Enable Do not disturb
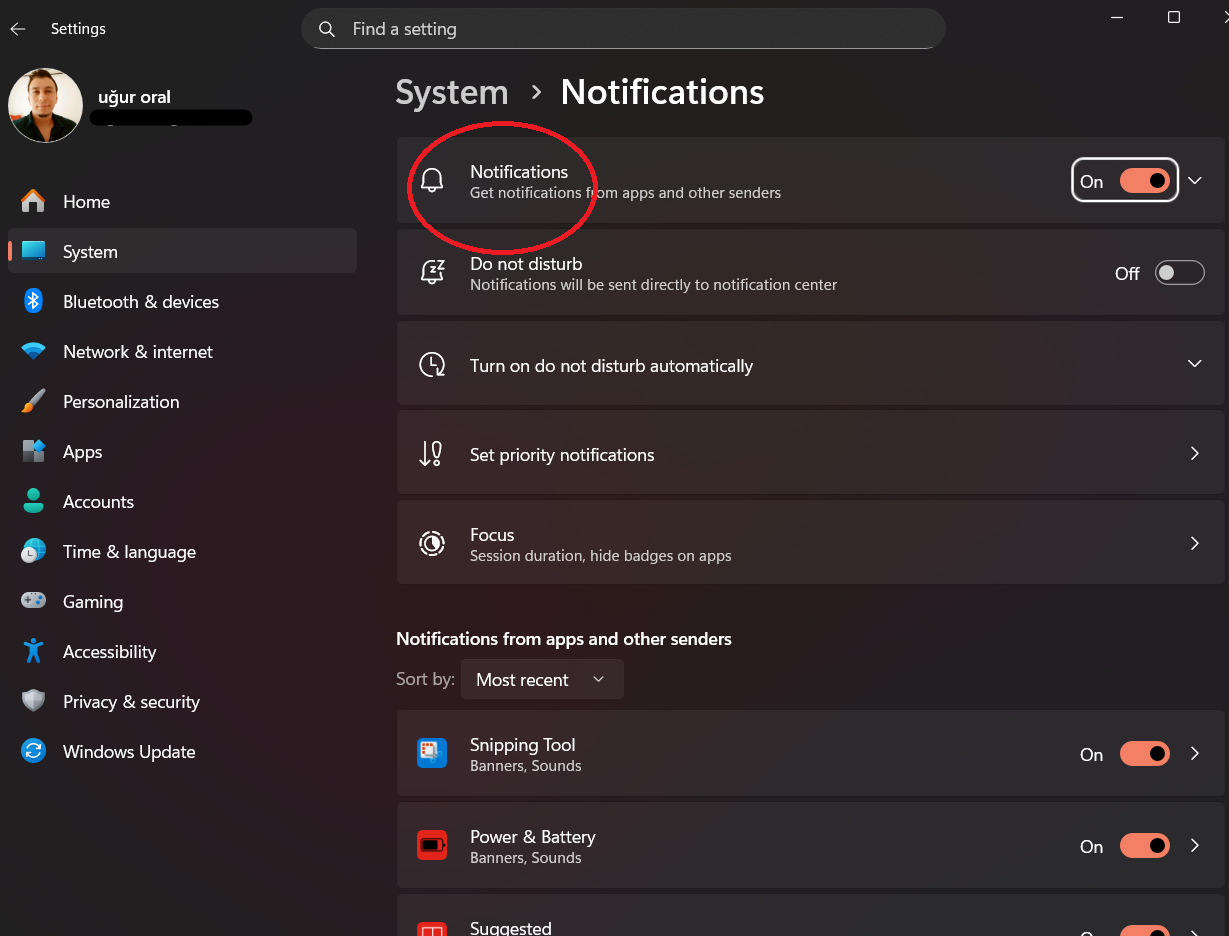The width and height of the screenshot is (1229, 936). [x=1179, y=272]
